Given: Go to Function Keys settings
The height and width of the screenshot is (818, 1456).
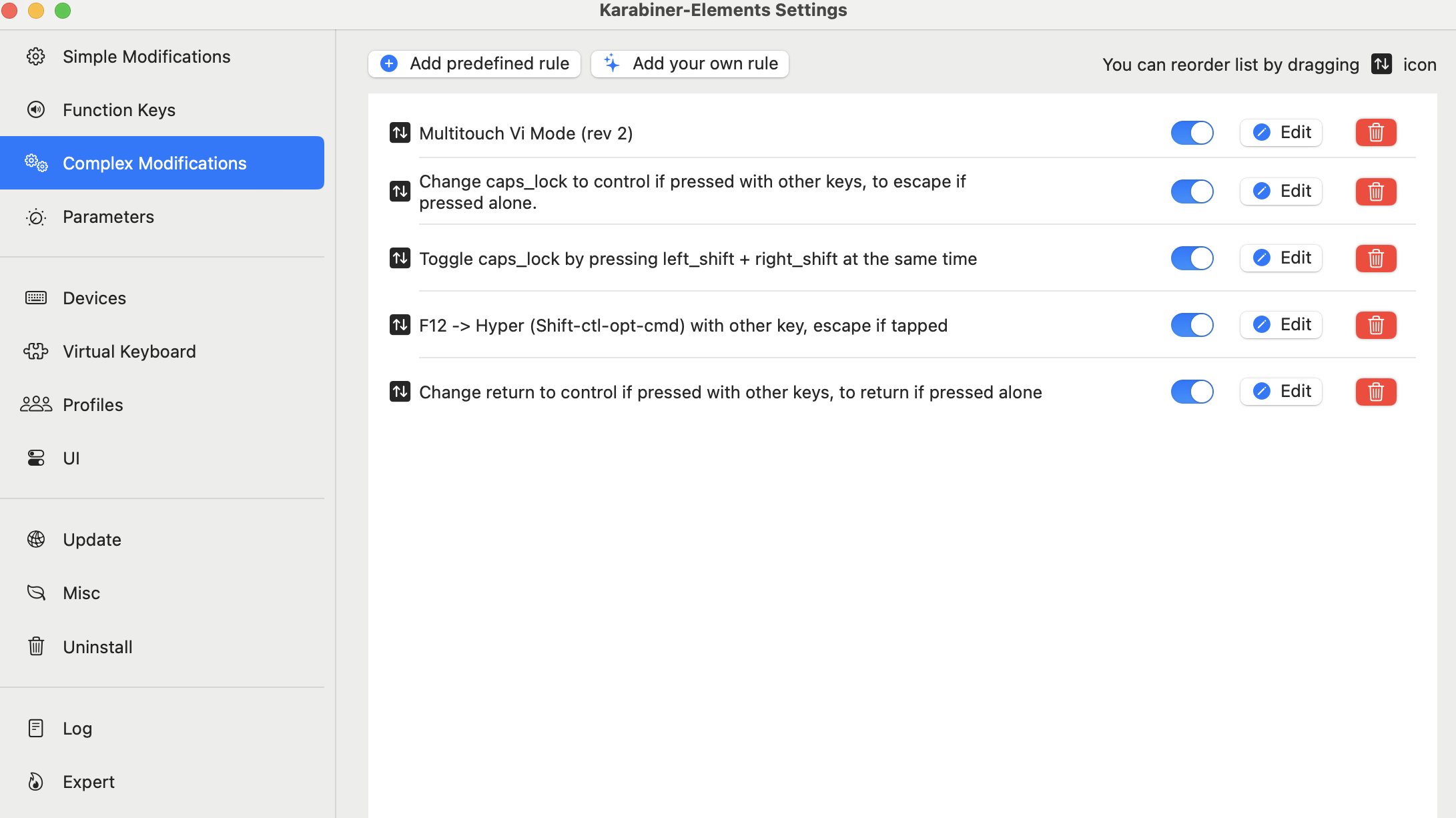Looking at the screenshot, I should pos(119,110).
